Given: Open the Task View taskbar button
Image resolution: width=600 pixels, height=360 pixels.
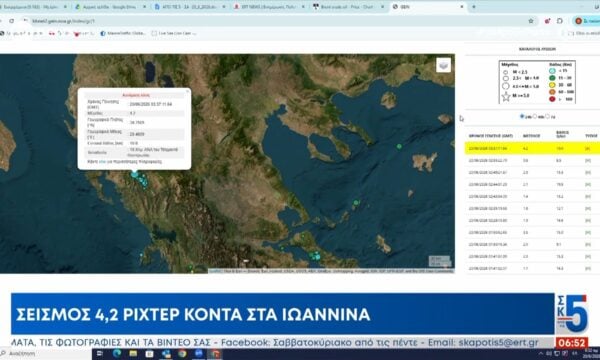Looking at the screenshot, I should (100, 354).
